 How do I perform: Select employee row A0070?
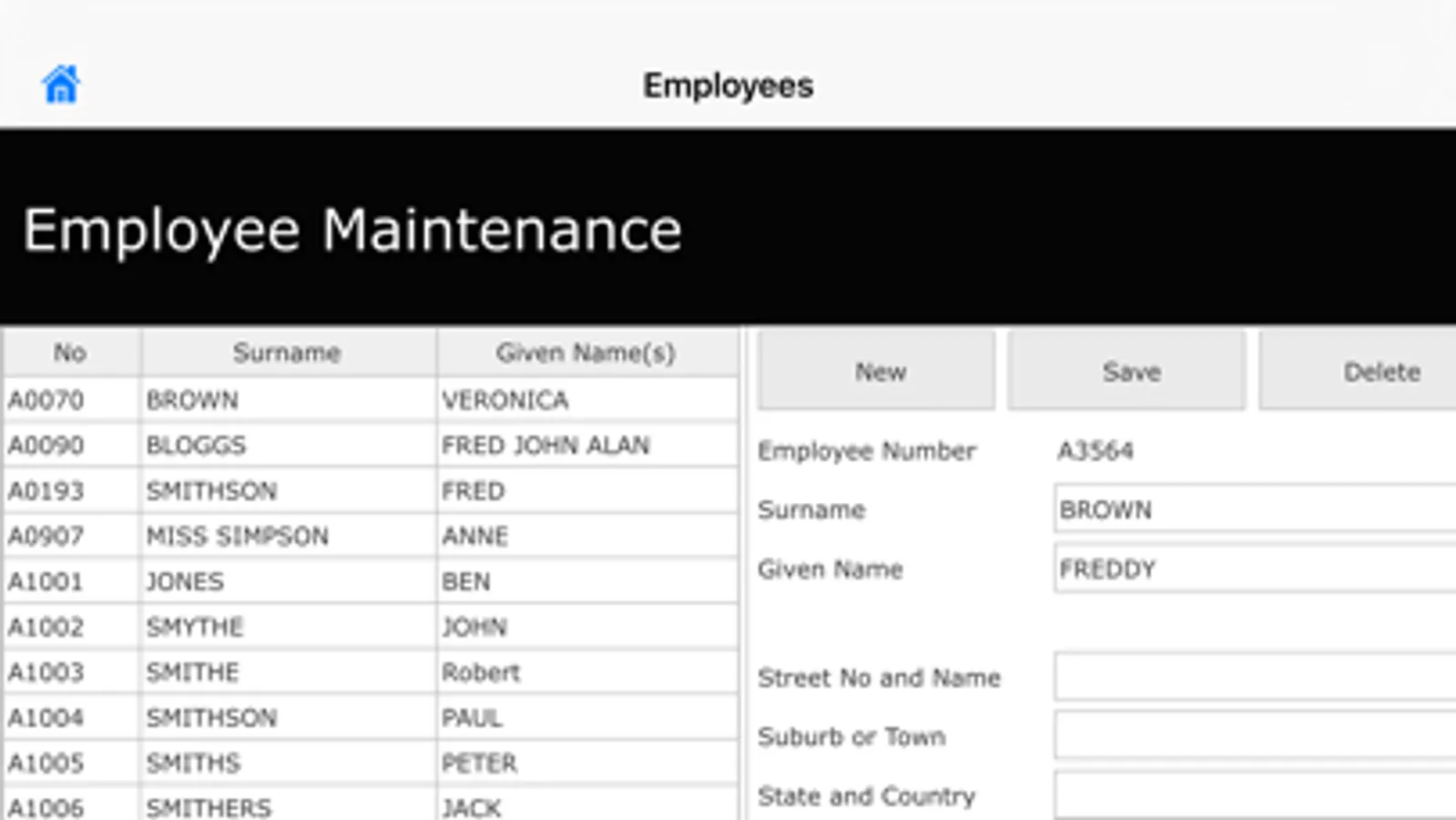[371, 399]
